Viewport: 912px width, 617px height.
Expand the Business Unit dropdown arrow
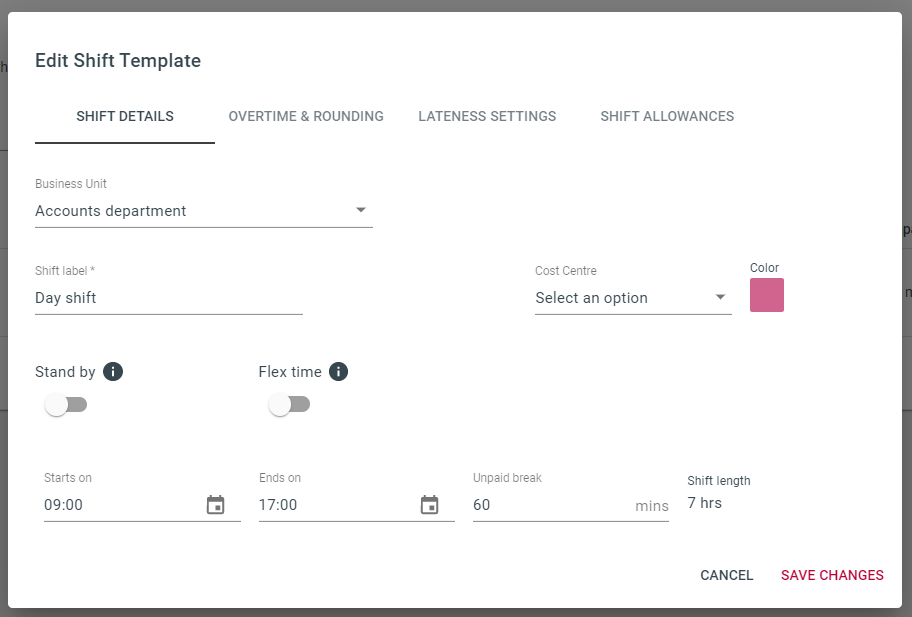(361, 210)
